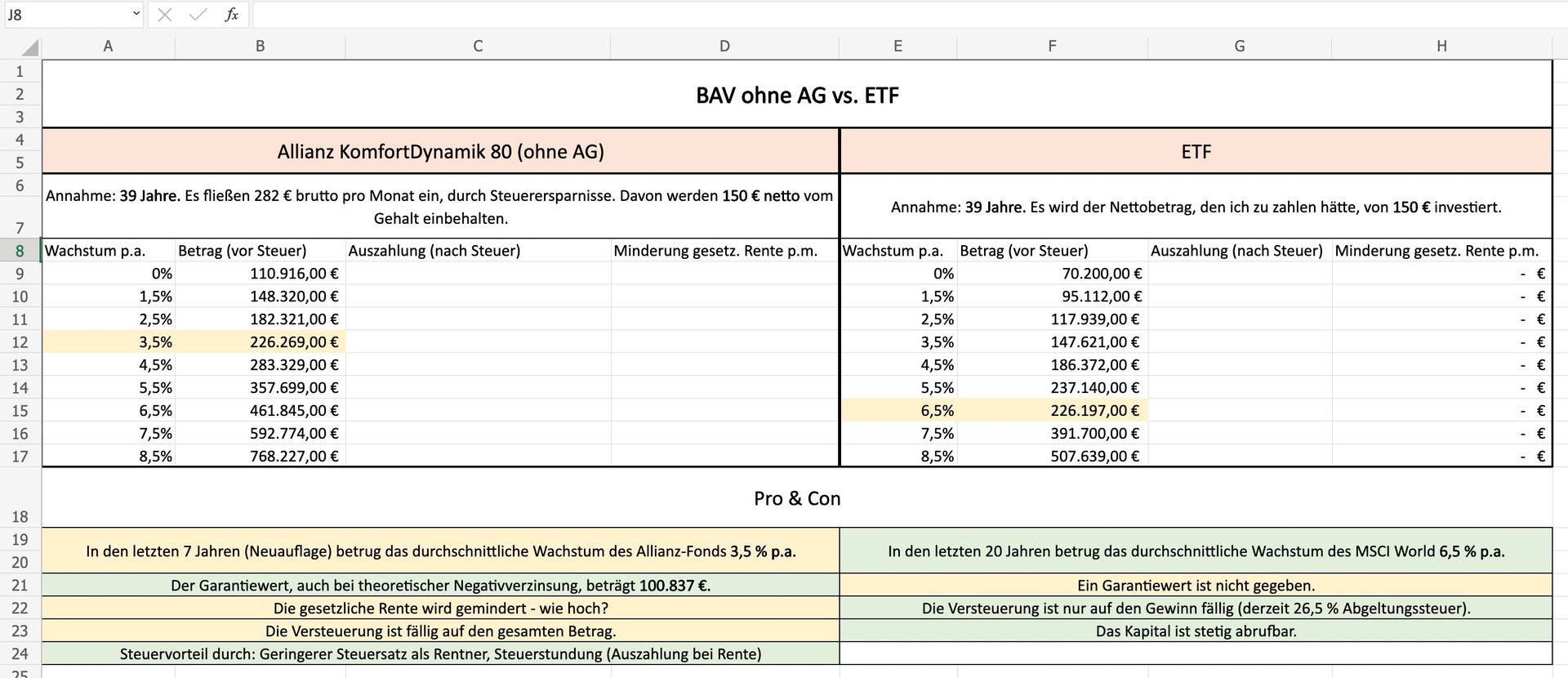Select column B header
1568x678 pixels.
pyautogui.click(x=260, y=47)
